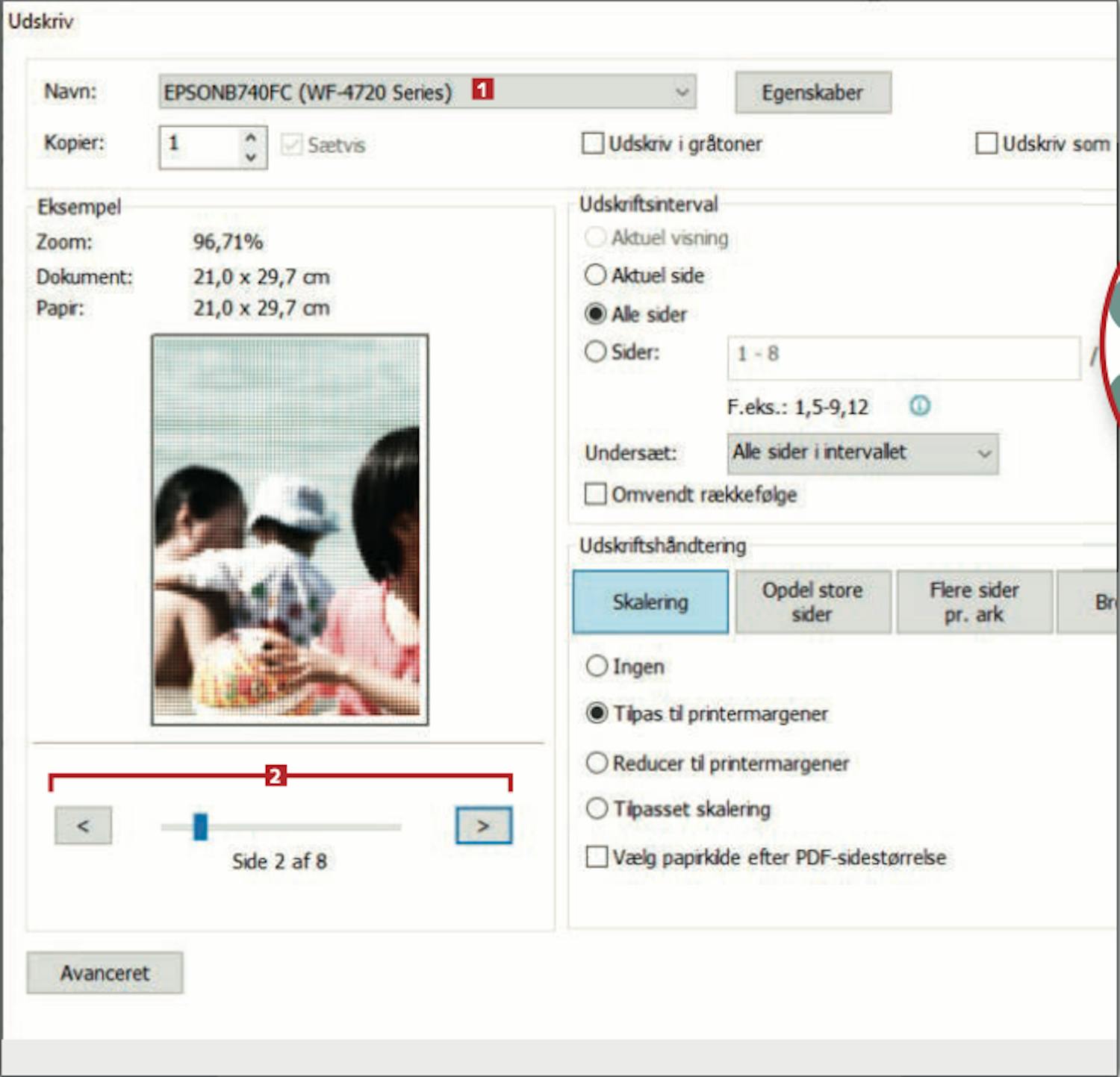Image resolution: width=1120 pixels, height=1077 pixels.
Task: Pick Reducer til printermargener option
Action: click(x=597, y=763)
